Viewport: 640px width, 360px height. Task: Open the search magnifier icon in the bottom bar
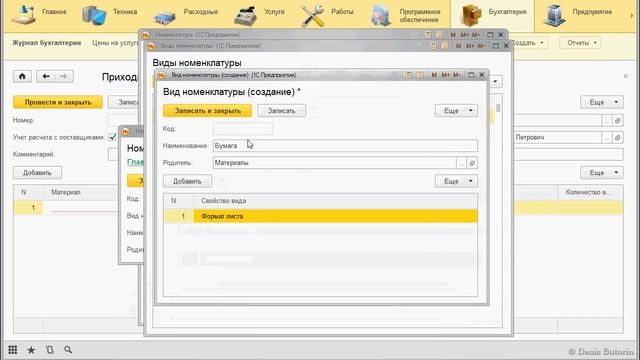click(68, 350)
